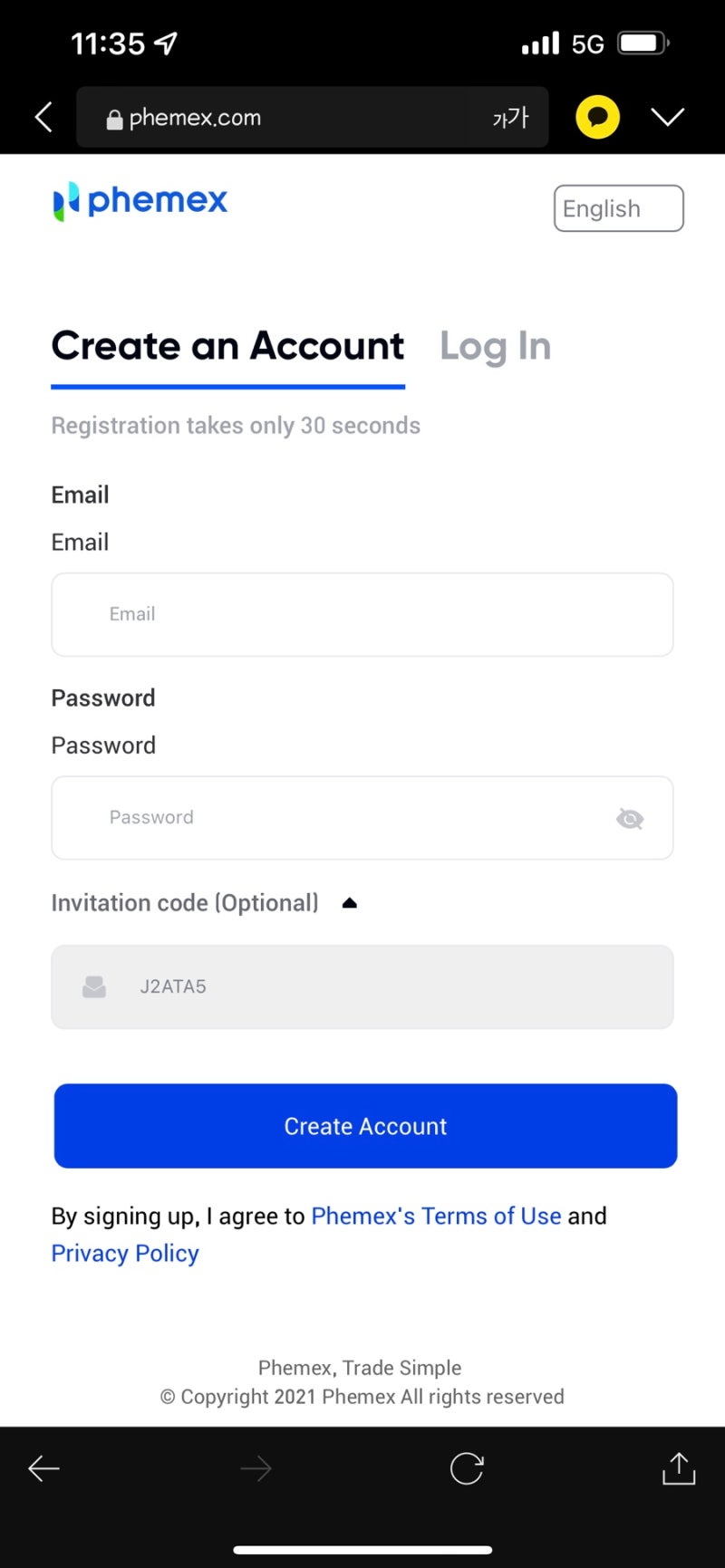Tap the yellow KakaoTalk chat bubble icon
Image resolution: width=725 pixels, height=1568 pixels.
(x=597, y=117)
